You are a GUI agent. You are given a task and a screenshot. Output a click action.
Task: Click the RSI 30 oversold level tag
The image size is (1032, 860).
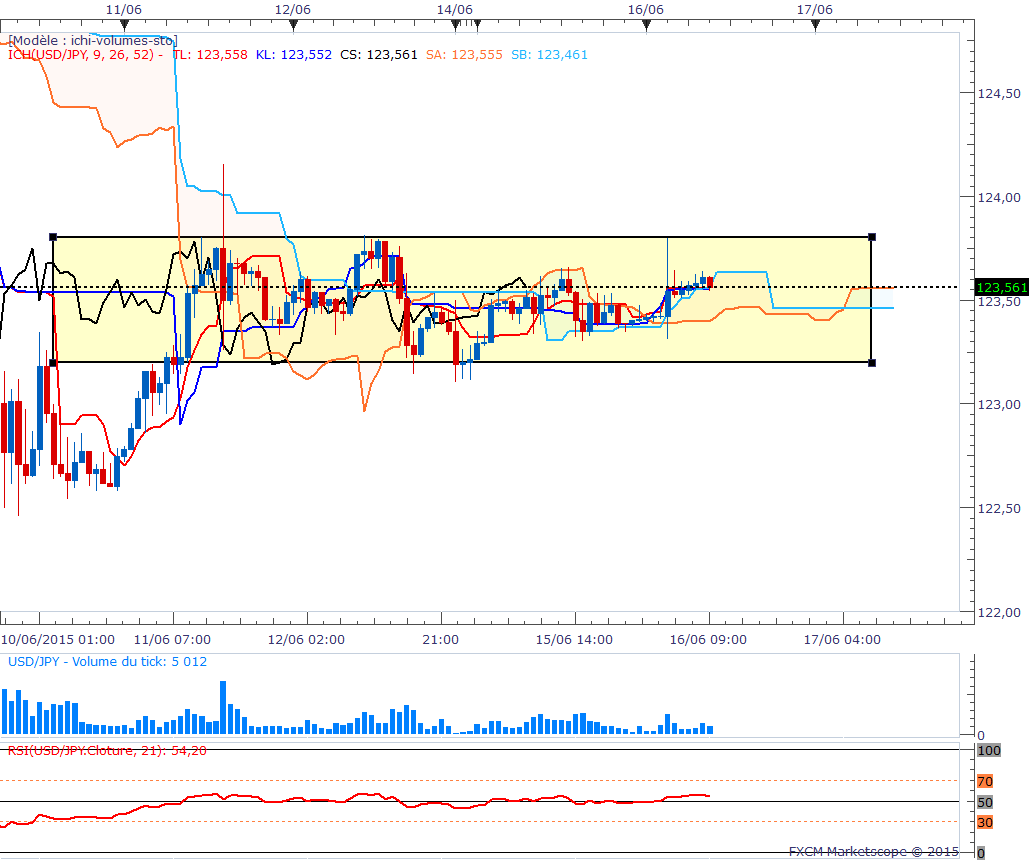click(985, 822)
